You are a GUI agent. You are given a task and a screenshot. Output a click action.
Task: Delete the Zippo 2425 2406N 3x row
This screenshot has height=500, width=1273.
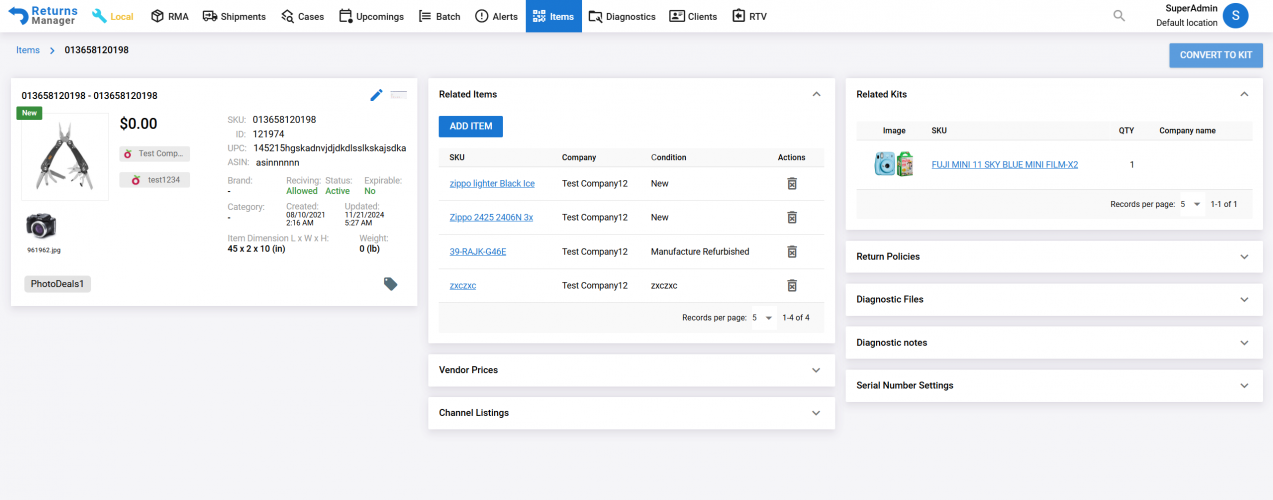tap(791, 218)
